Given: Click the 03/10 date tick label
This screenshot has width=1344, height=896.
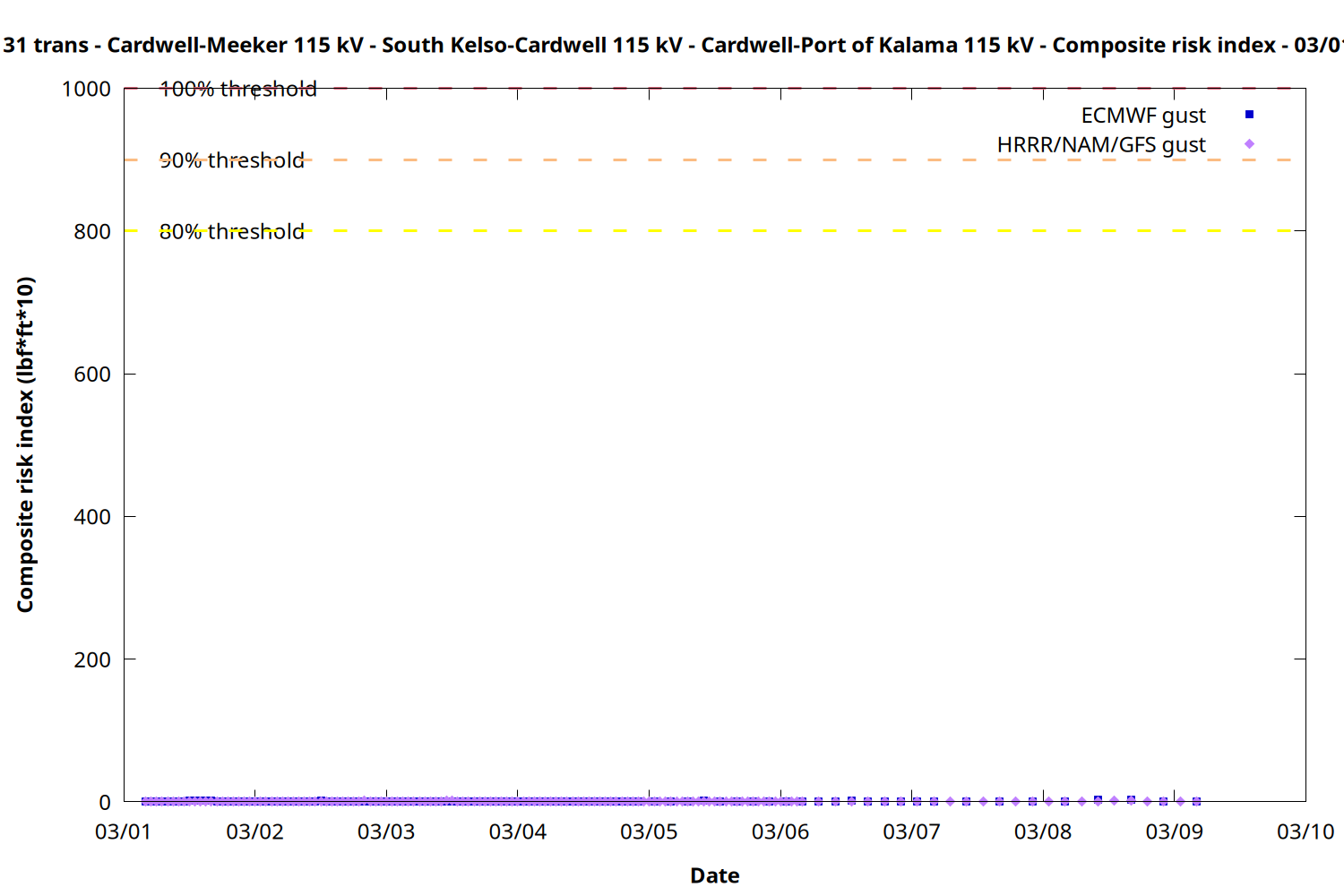Looking at the screenshot, I should [x=1305, y=831].
